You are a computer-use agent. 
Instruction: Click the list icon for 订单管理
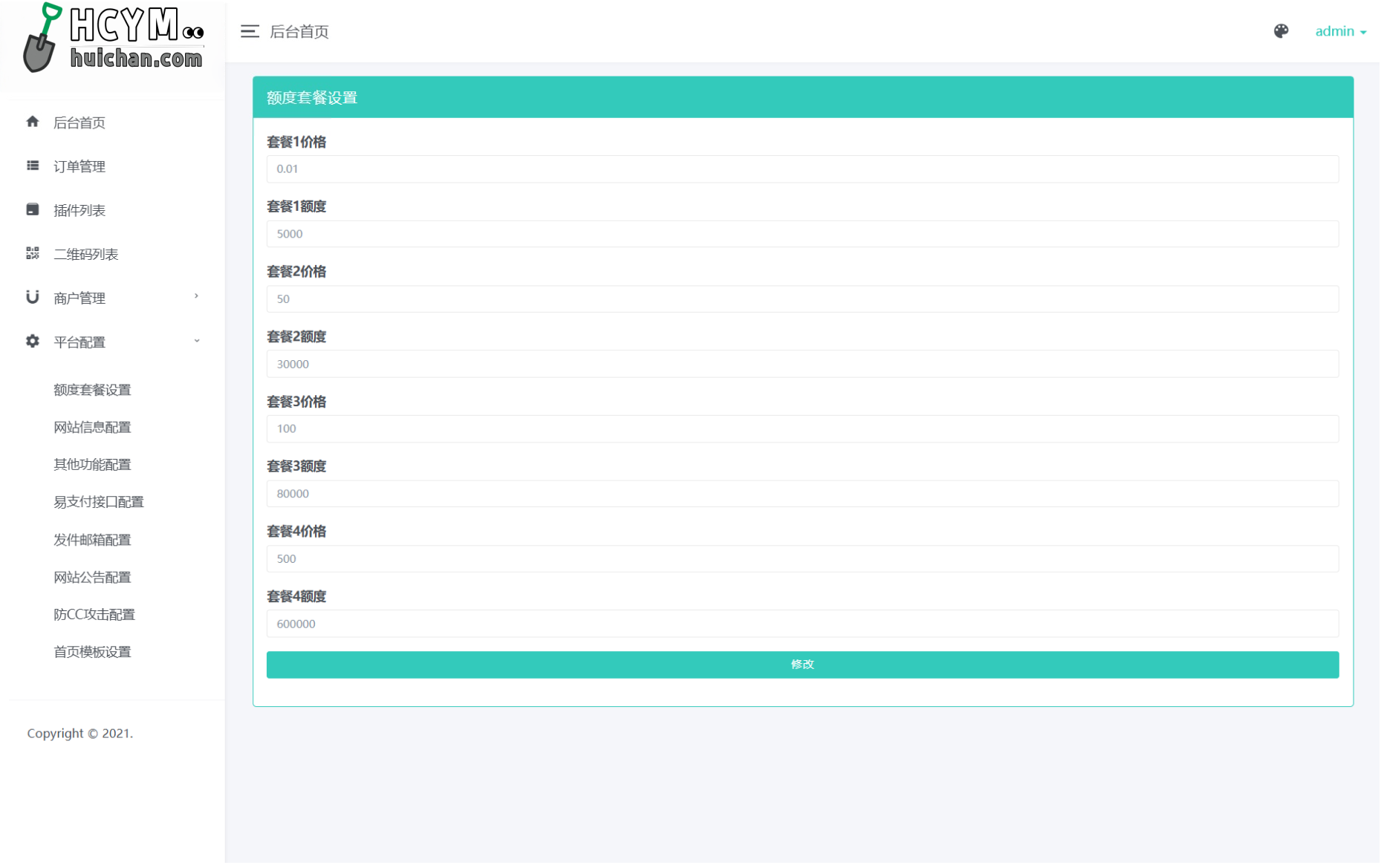[x=33, y=166]
